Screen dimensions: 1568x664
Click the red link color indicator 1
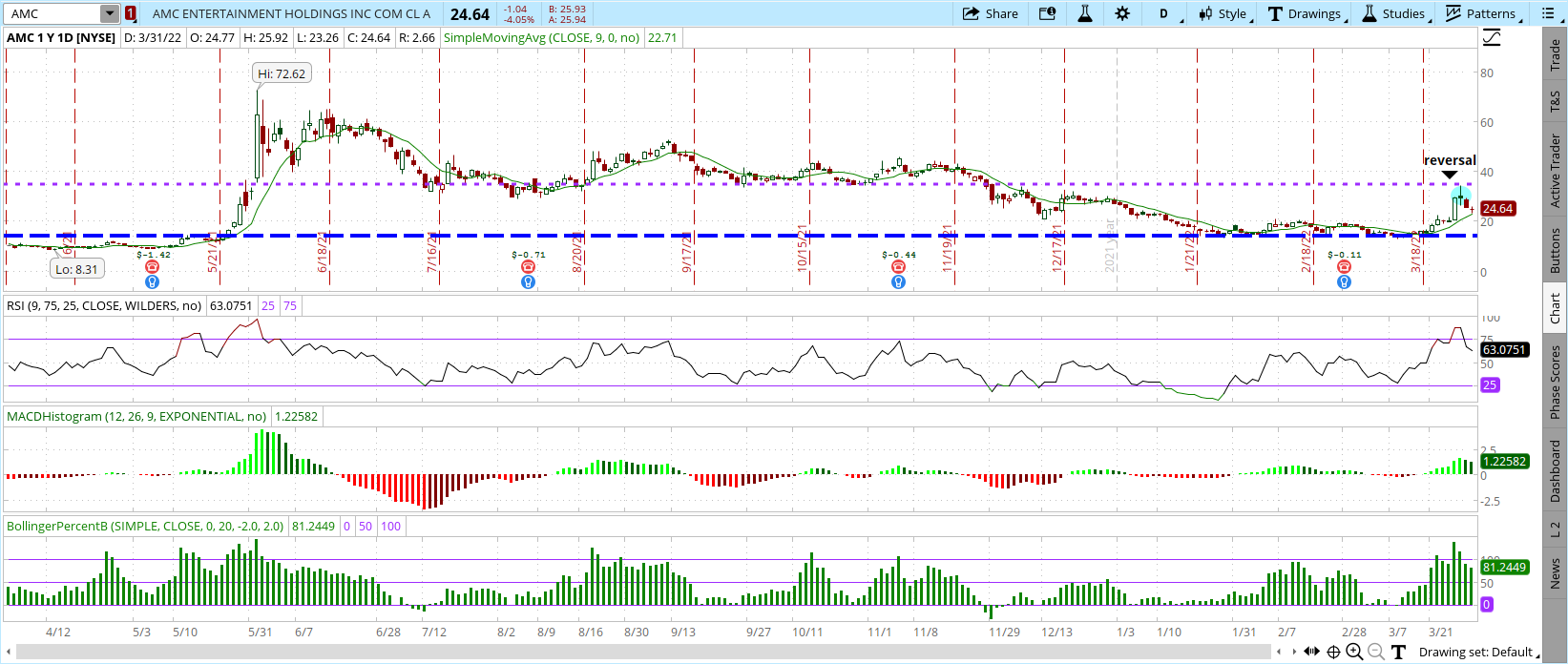131,13
